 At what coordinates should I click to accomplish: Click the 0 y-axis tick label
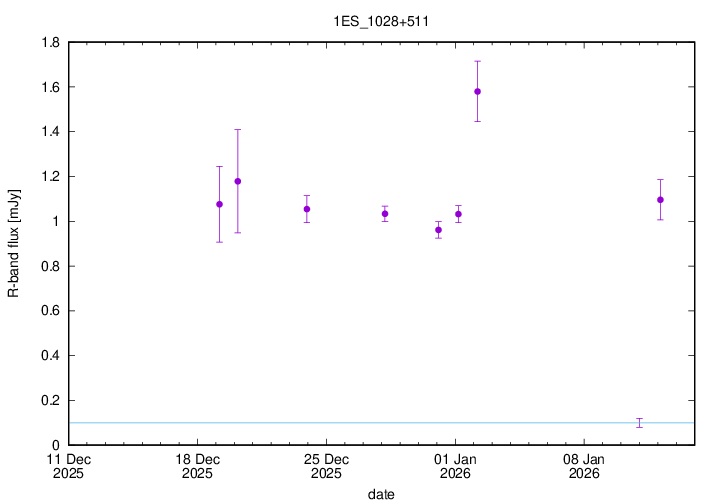56,445
